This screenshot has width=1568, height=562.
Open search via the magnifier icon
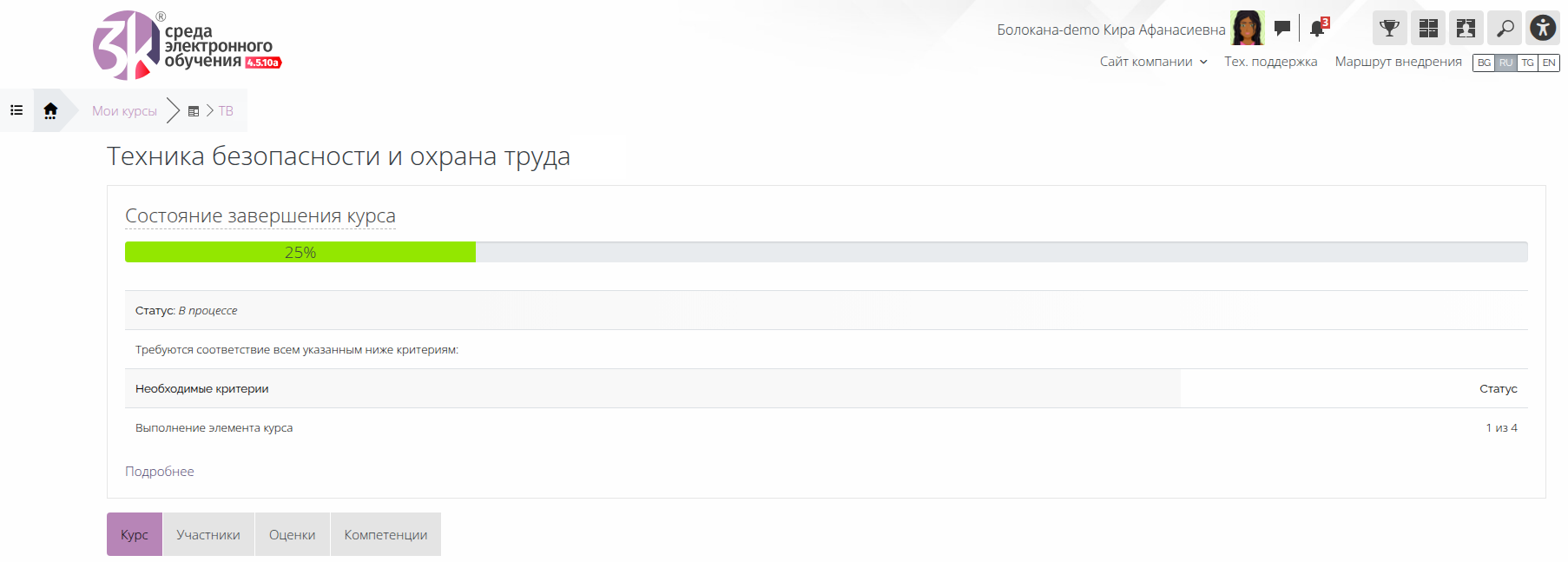pos(1505,28)
